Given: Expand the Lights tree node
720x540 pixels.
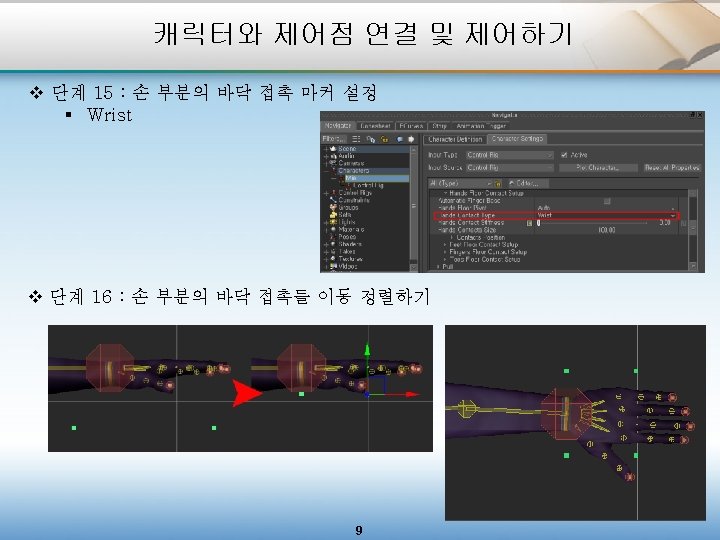Looking at the screenshot, I should click(326, 222).
